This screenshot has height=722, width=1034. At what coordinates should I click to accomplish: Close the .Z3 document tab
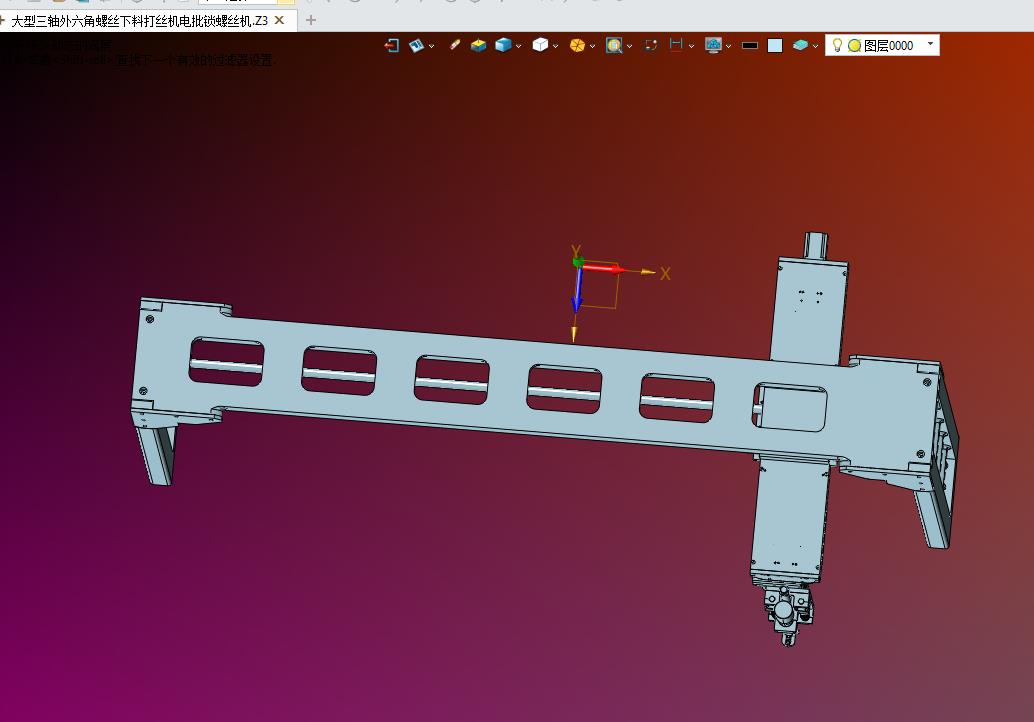[x=280, y=20]
